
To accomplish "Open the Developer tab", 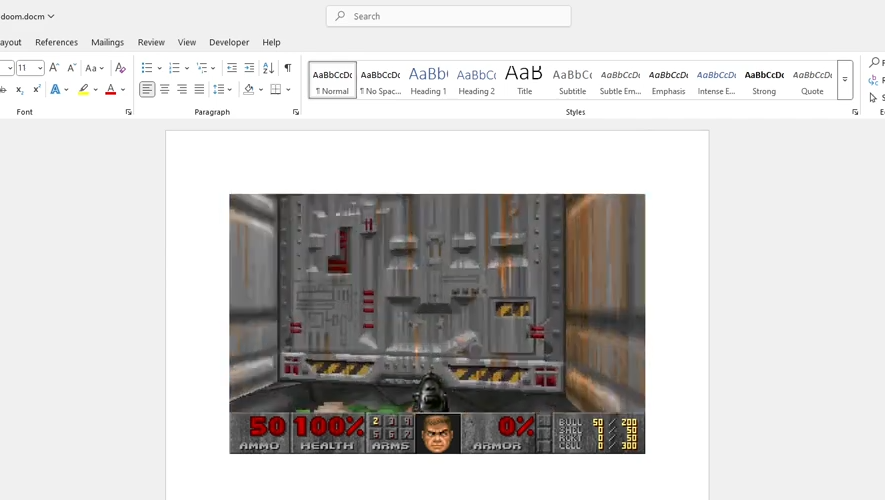I will coord(229,42).
